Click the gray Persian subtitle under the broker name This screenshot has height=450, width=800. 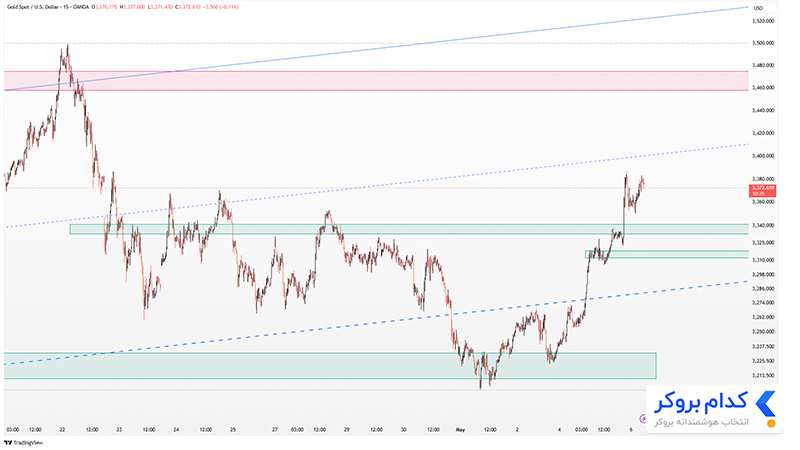tap(702, 422)
